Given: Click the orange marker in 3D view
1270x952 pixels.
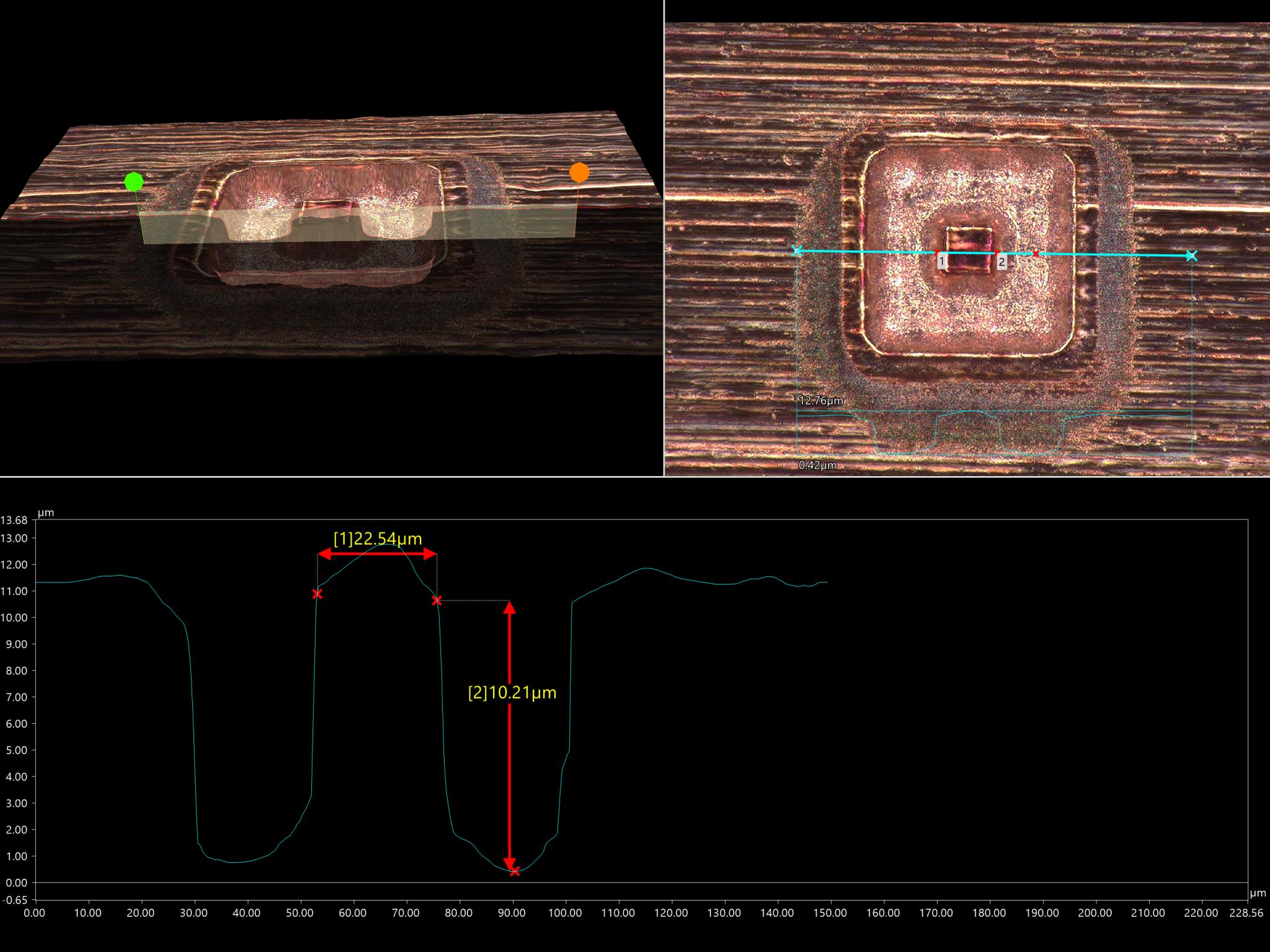Looking at the screenshot, I should pos(579,172).
